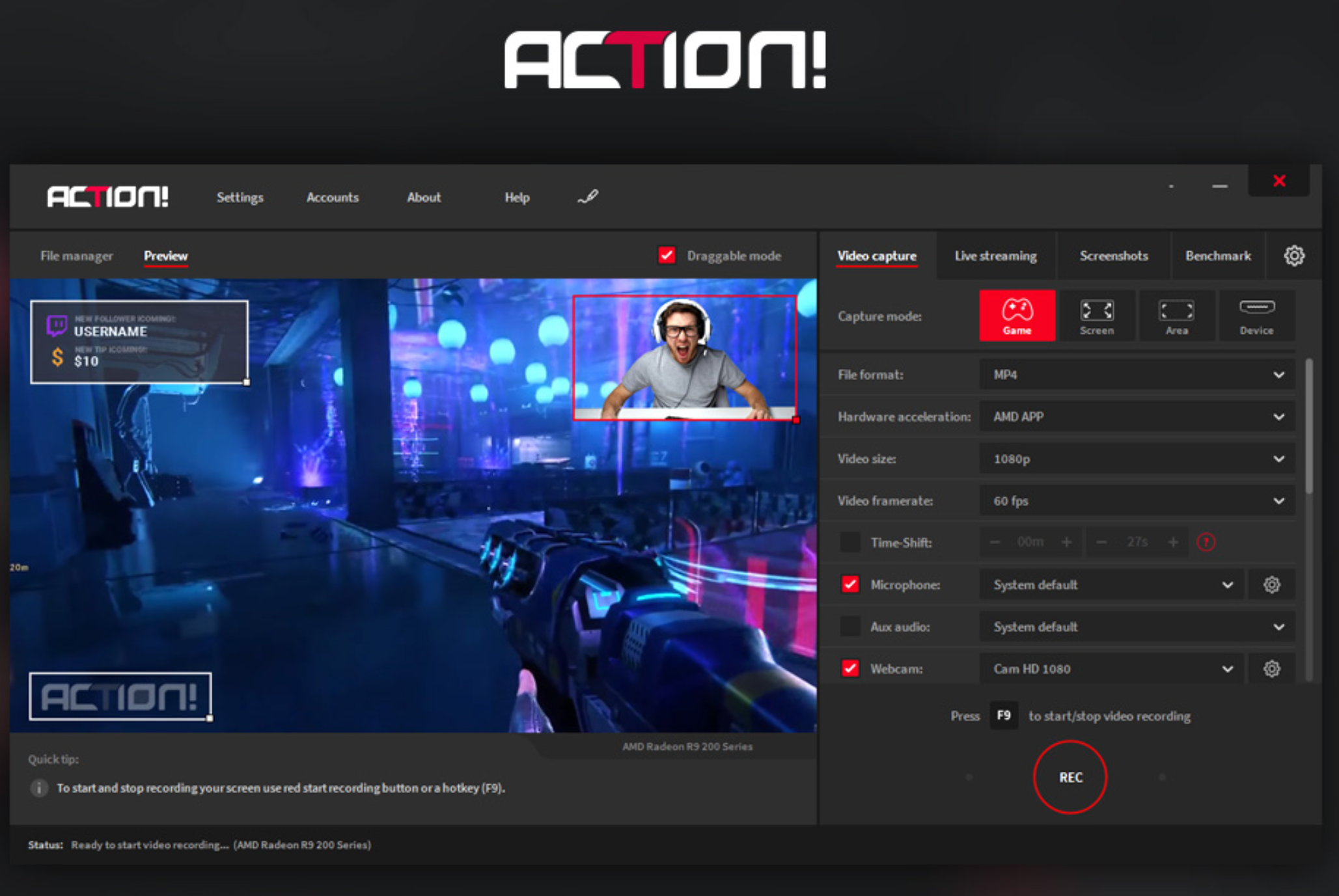Increase Time-Shift minutes with plus button
The width and height of the screenshot is (1339, 896).
1066,542
